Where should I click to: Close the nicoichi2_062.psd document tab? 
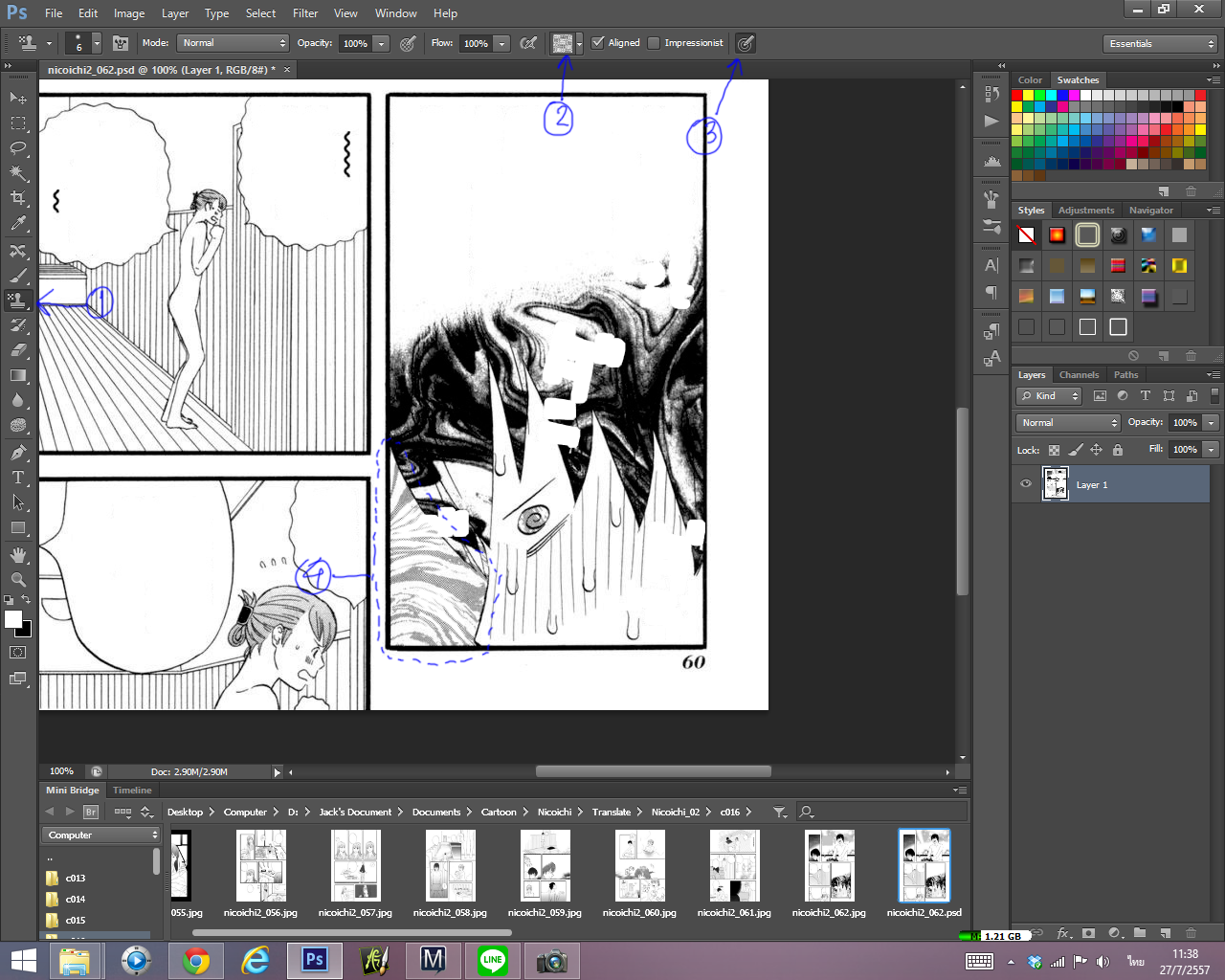pos(286,70)
